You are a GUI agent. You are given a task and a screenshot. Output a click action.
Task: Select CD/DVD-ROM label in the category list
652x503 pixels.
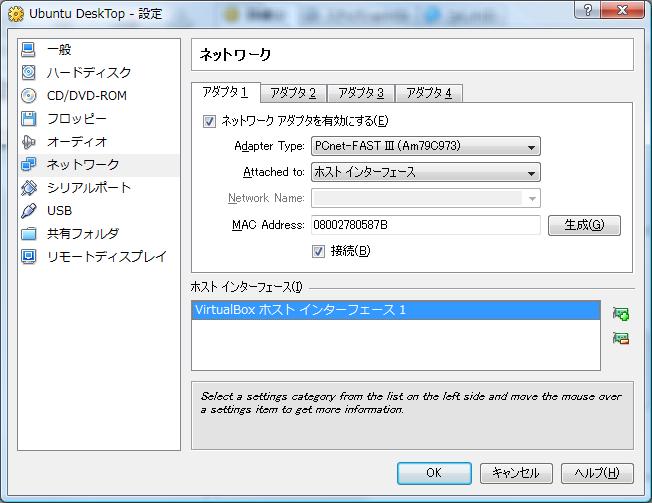point(86,96)
